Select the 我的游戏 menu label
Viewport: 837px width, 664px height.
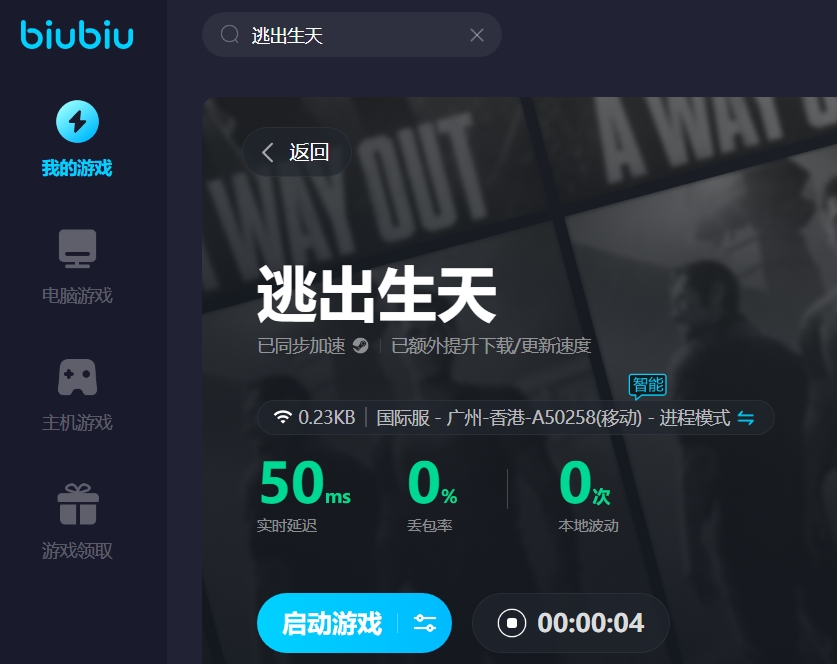(x=77, y=168)
